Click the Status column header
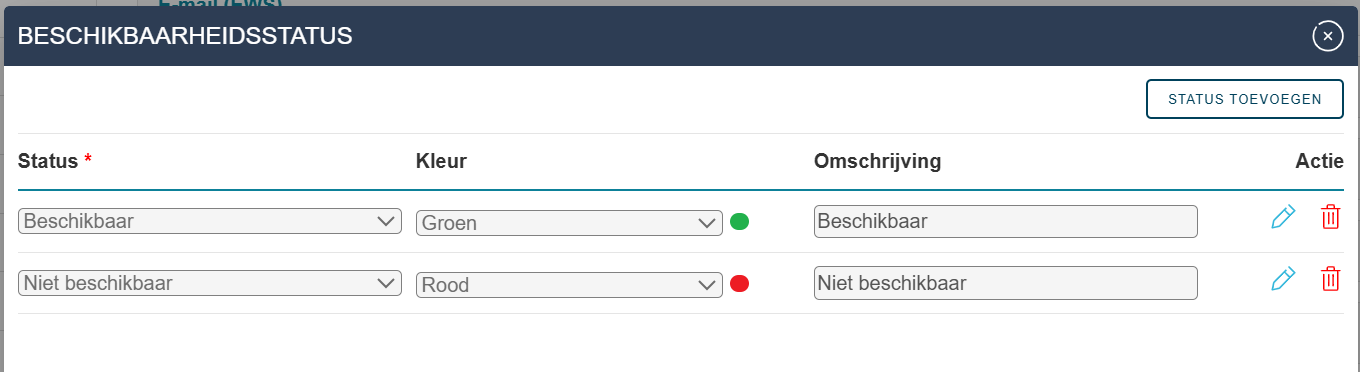Image resolution: width=1360 pixels, height=372 pixels. point(48,161)
